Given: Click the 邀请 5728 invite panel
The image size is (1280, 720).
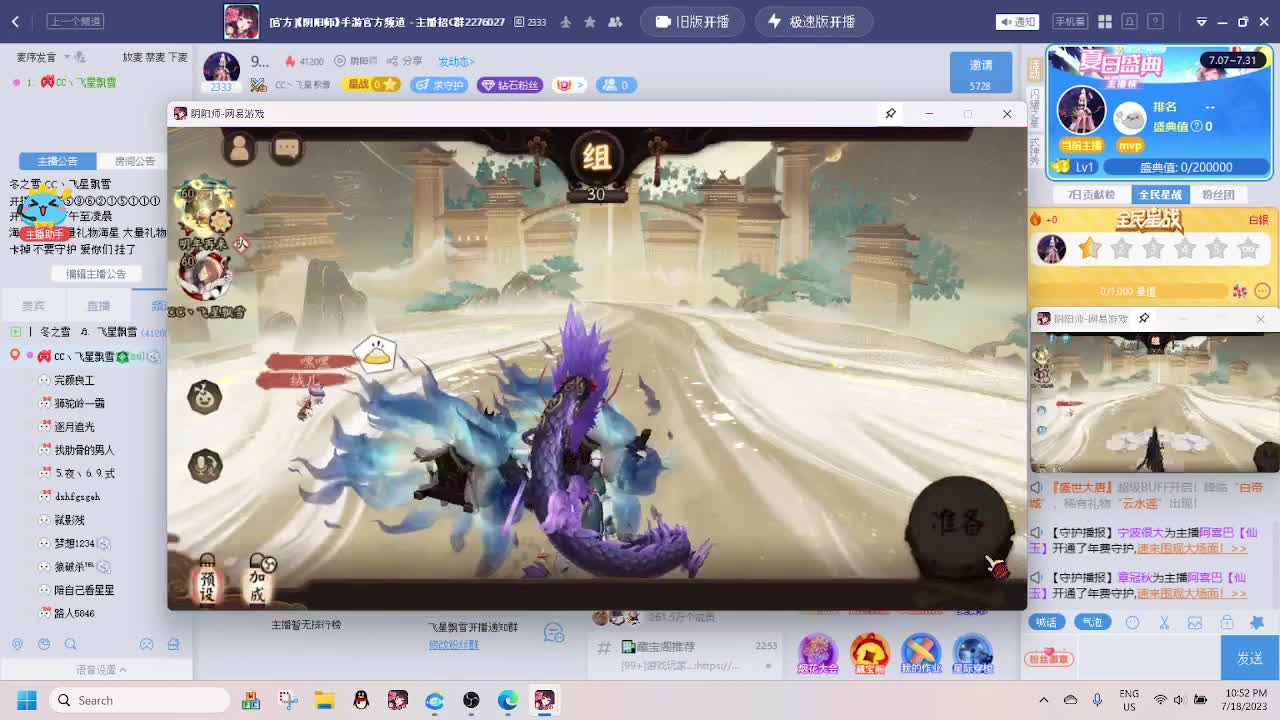Looking at the screenshot, I should (x=980, y=72).
